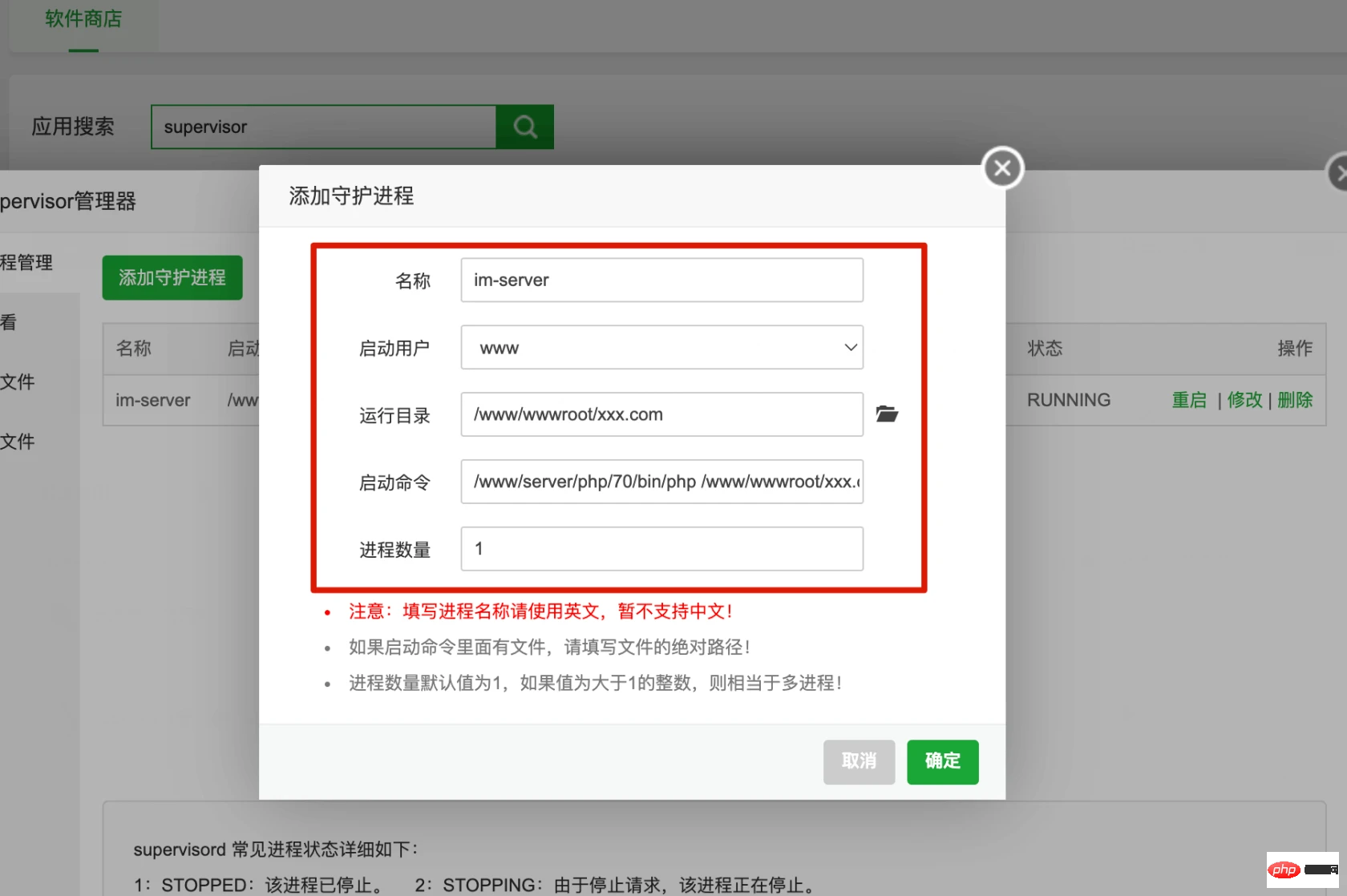The image size is (1347, 896).
Task: Click the green 添加守护进程 button
Action: click(172, 277)
